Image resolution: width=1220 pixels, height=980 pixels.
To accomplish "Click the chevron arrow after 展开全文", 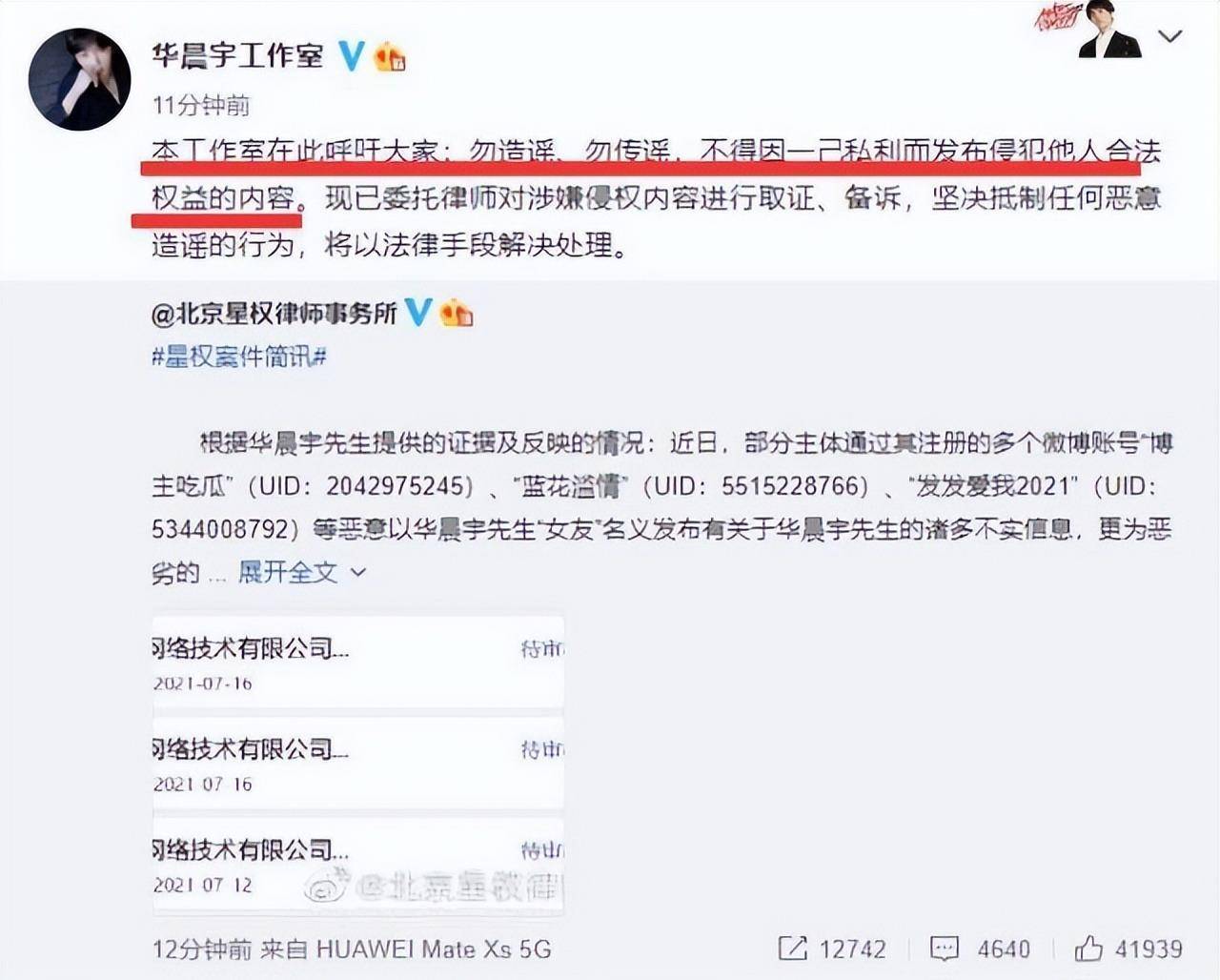I will (x=358, y=573).
